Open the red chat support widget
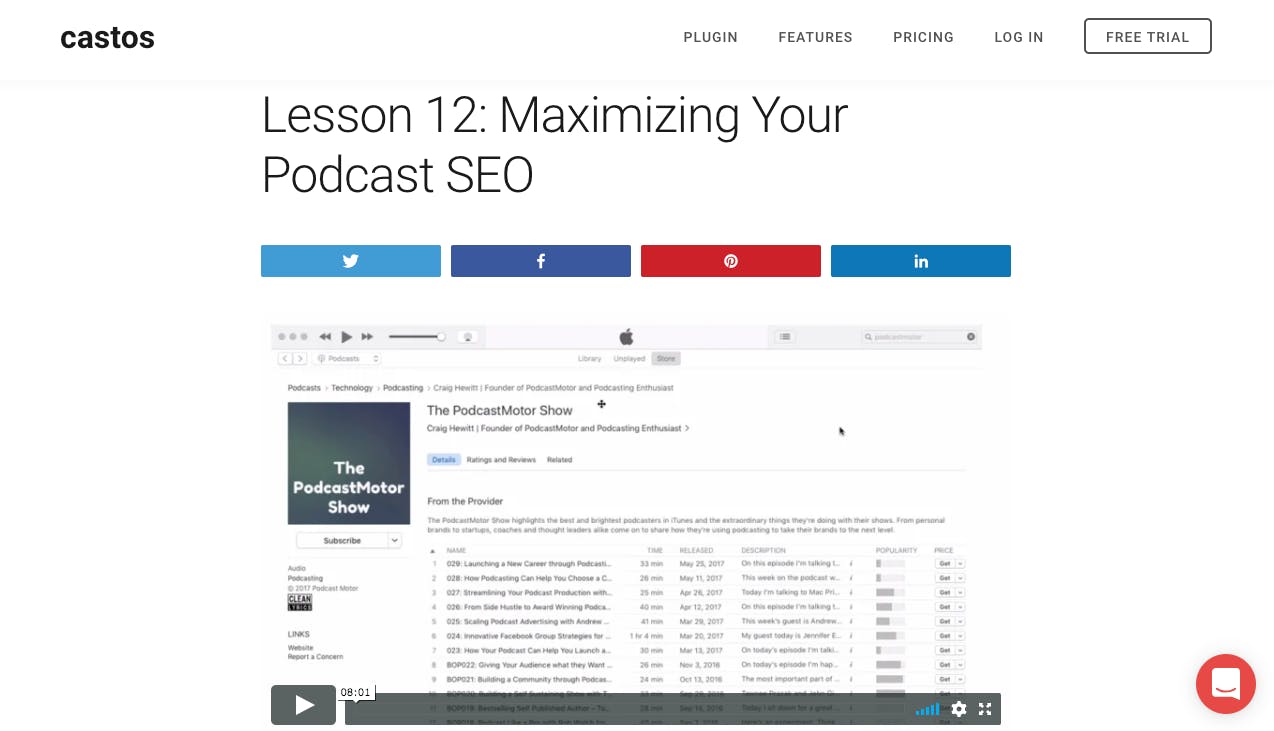Image resolution: width=1274 pixels, height=731 pixels. point(1225,684)
